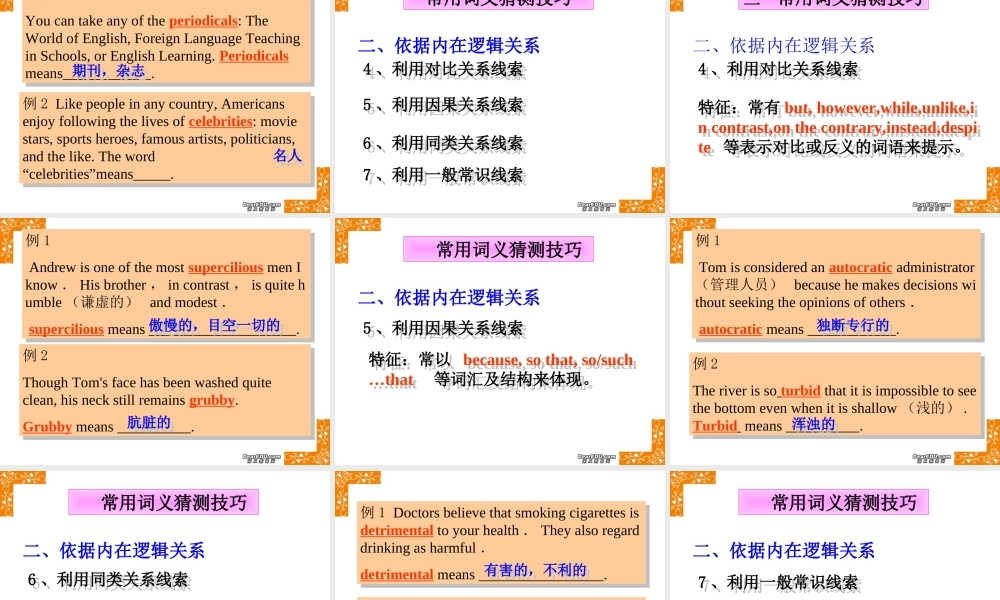Click underlined "turbid" in the river sentence
The image size is (1000, 600).
pyautogui.click(x=800, y=391)
